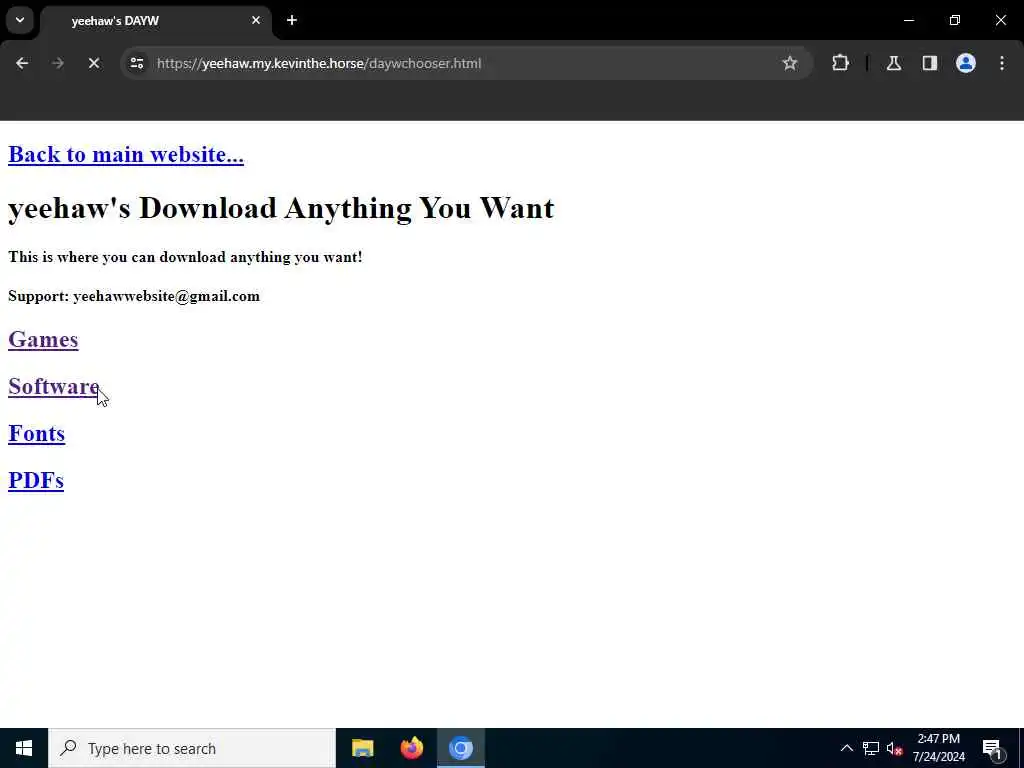The width and height of the screenshot is (1024, 768).
Task: Open the Chrome profile avatar
Action: [x=966, y=63]
